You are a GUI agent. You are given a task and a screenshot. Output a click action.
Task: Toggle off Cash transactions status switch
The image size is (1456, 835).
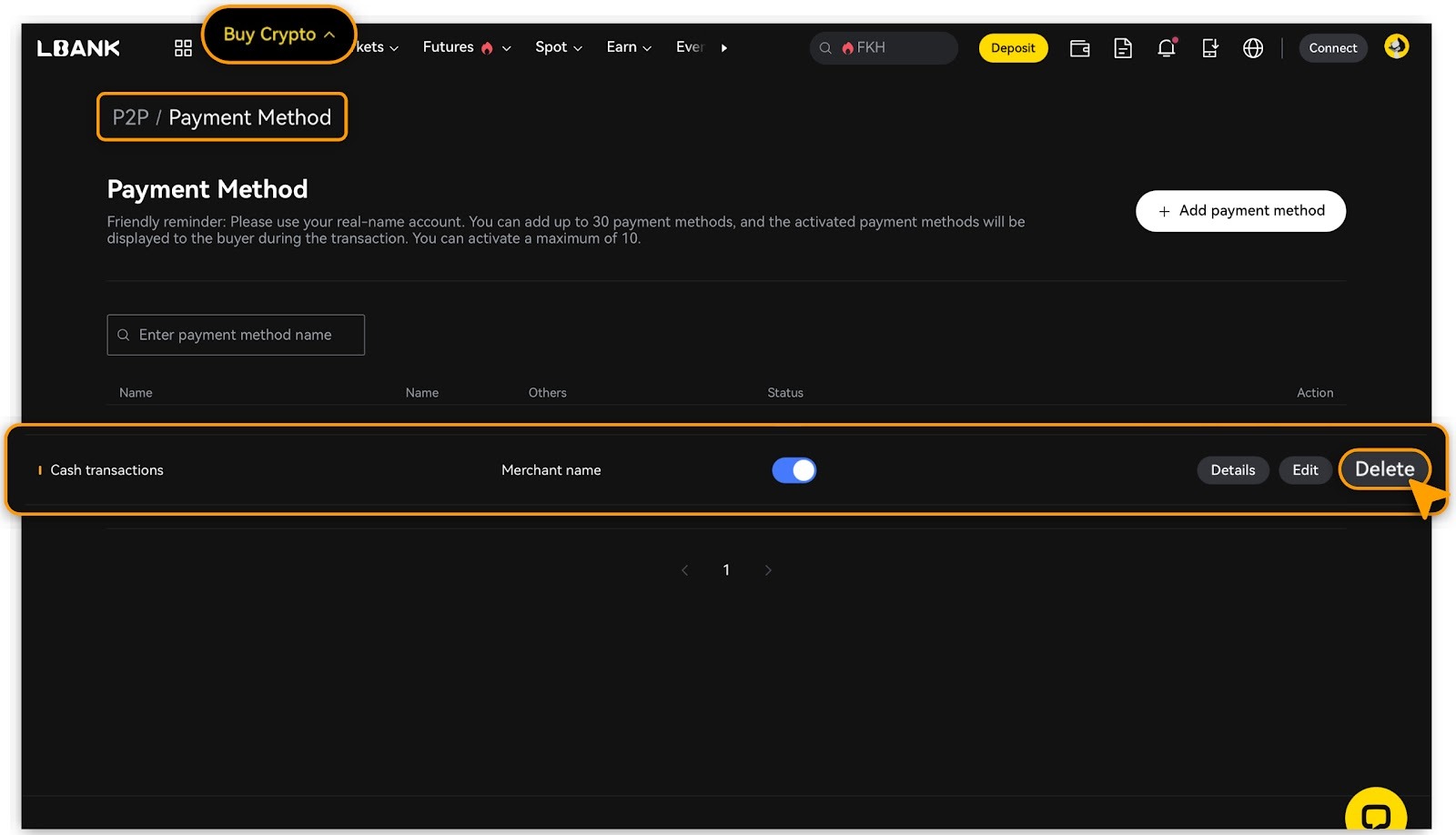click(x=794, y=470)
